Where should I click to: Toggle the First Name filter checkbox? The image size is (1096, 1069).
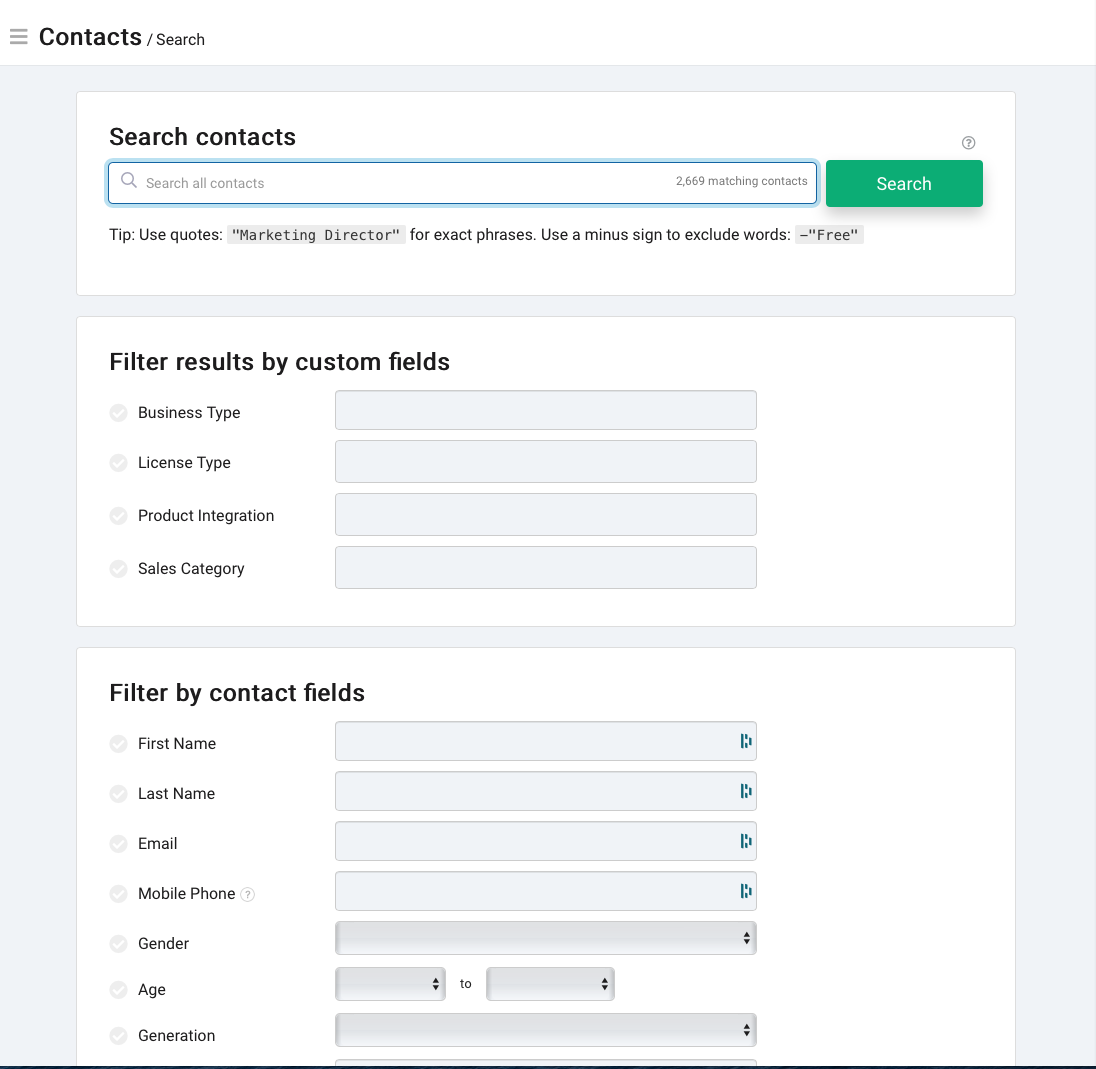(x=119, y=743)
